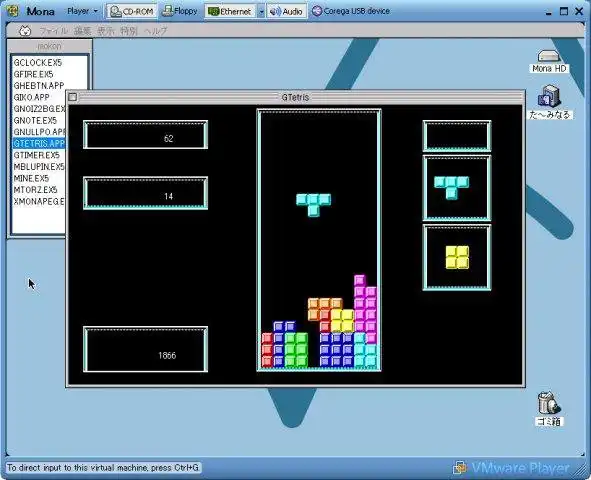Image resolution: width=591 pixels, height=480 pixels.
Task: Click the mokon window title bar
Action: pyautogui.click(x=49, y=46)
